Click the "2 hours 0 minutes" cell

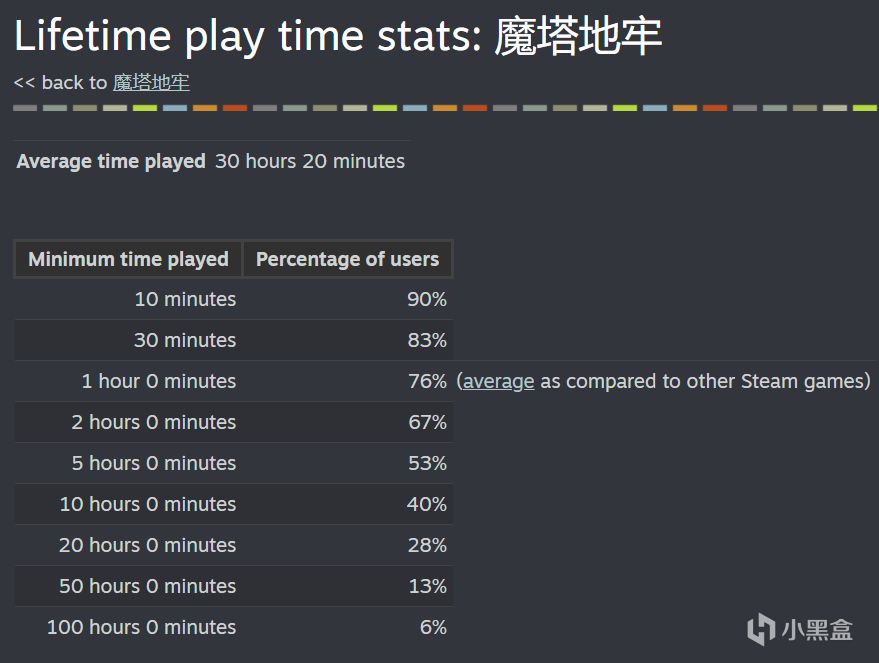pos(154,422)
